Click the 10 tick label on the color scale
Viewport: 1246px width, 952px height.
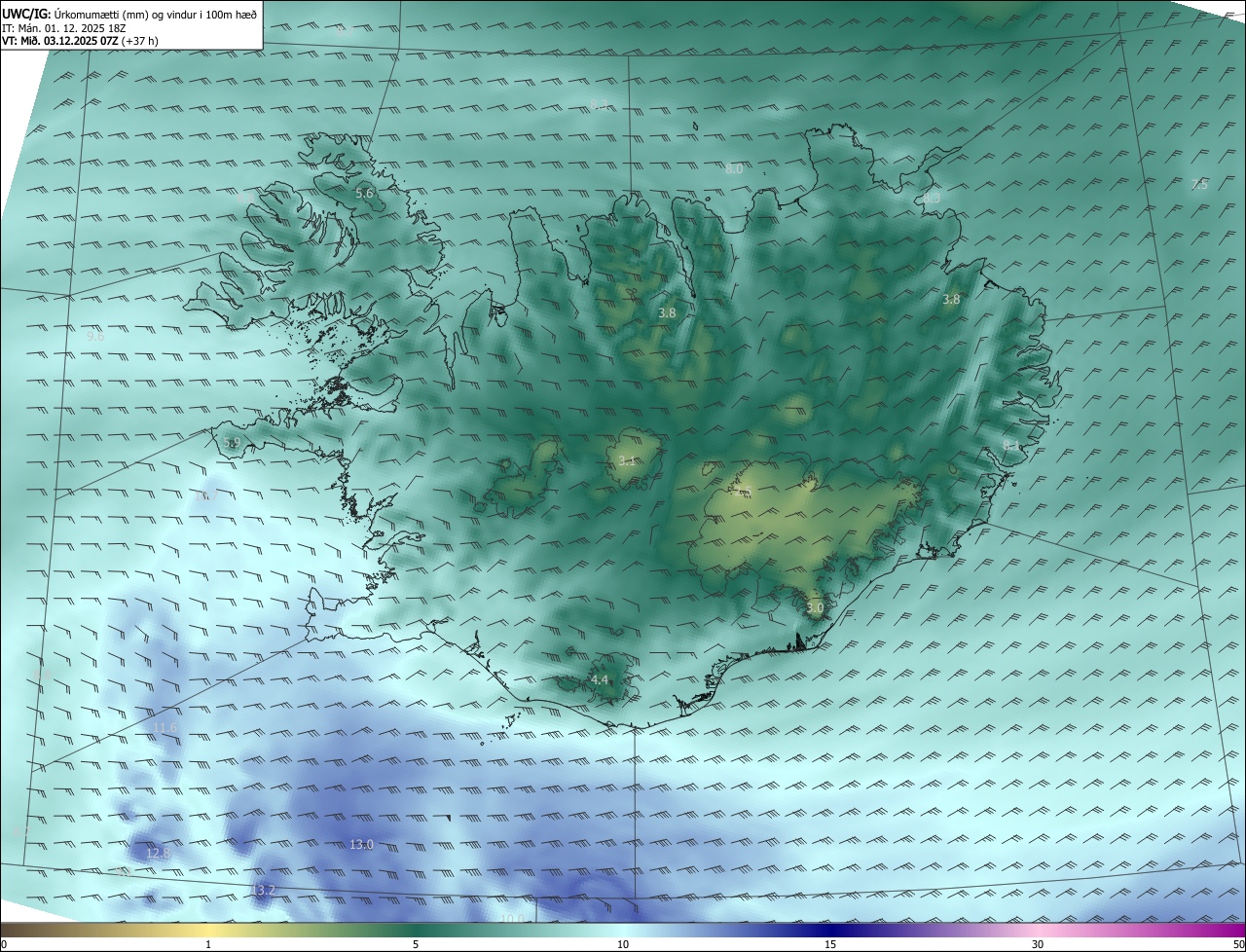click(x=623, y=945)
